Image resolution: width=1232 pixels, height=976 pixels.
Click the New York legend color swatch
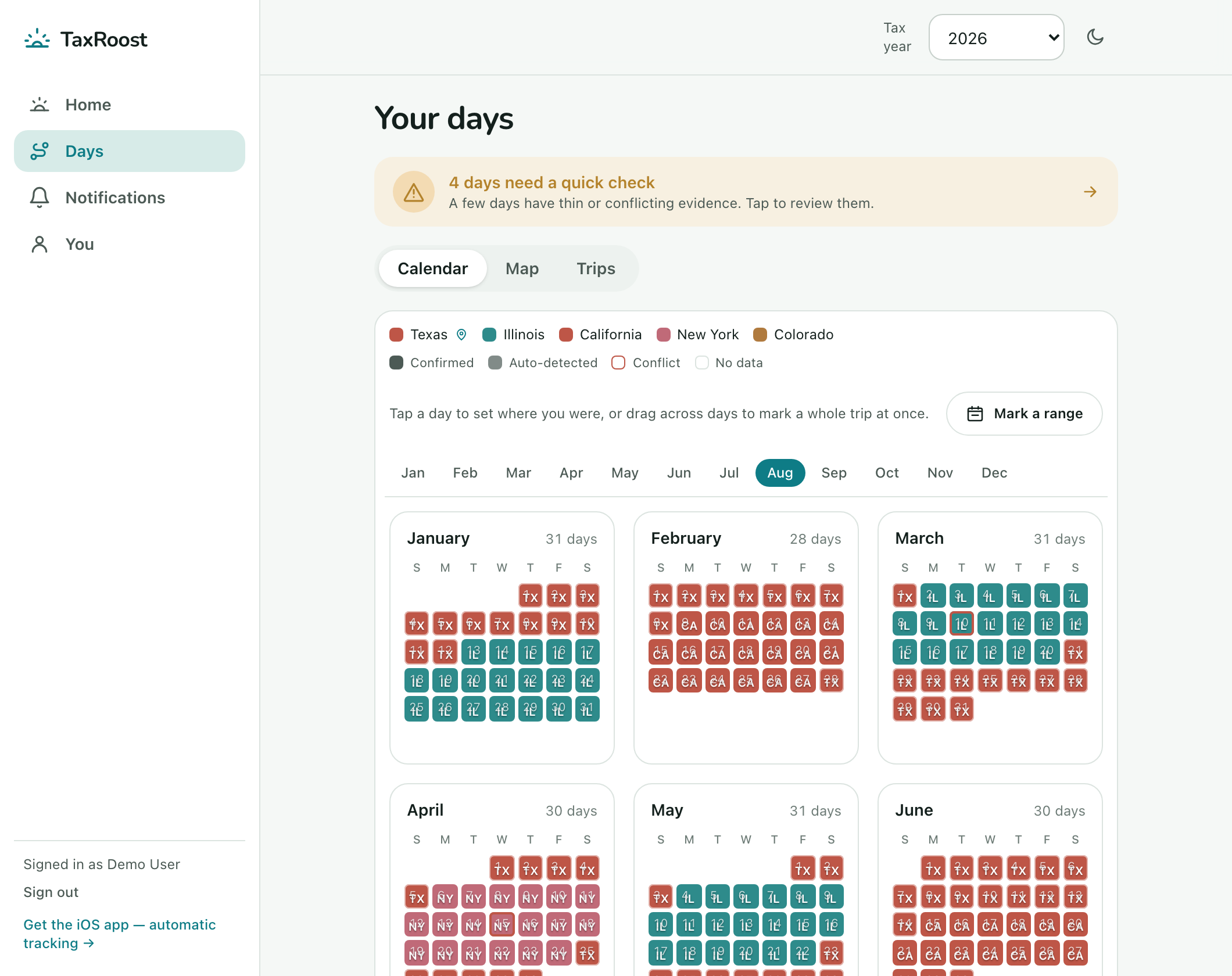[663, 335]
